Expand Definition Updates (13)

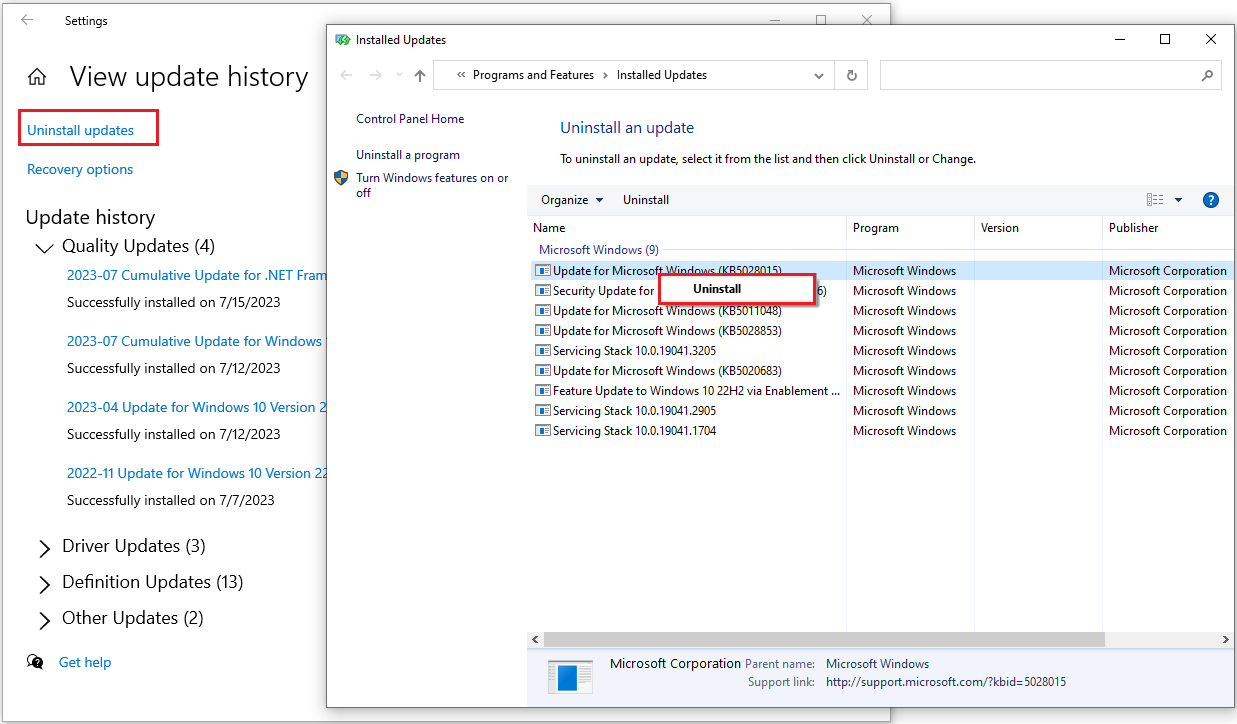[x=44, y=584]
